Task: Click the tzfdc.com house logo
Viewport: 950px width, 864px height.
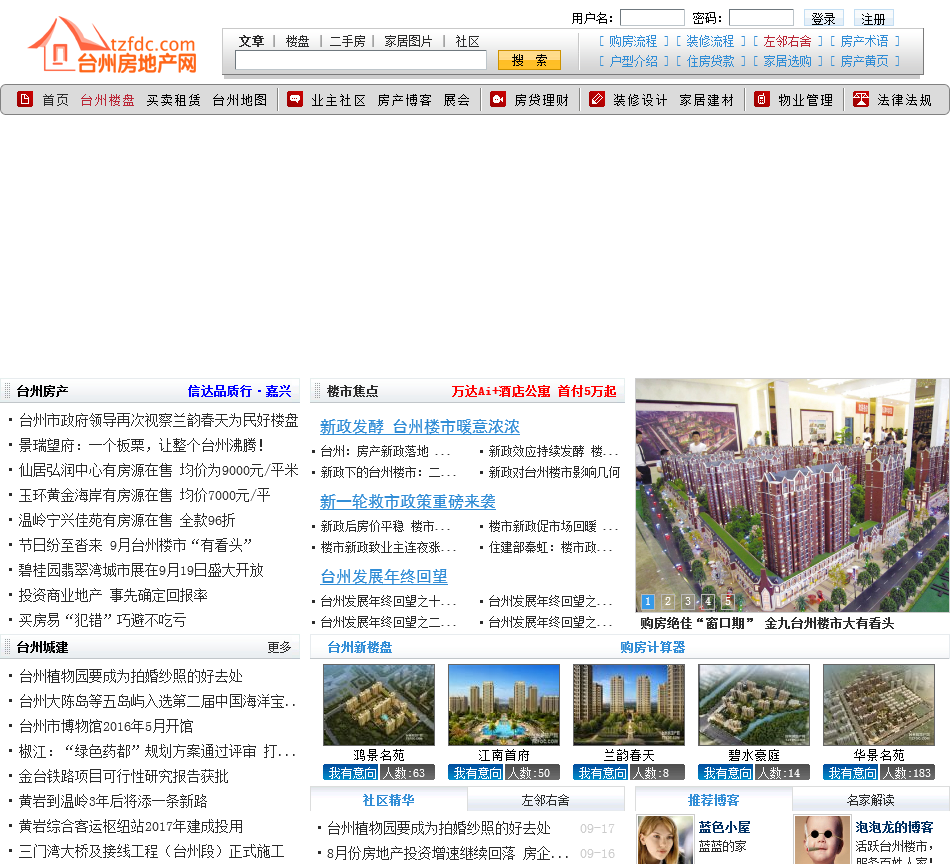Action: [113, 45]
